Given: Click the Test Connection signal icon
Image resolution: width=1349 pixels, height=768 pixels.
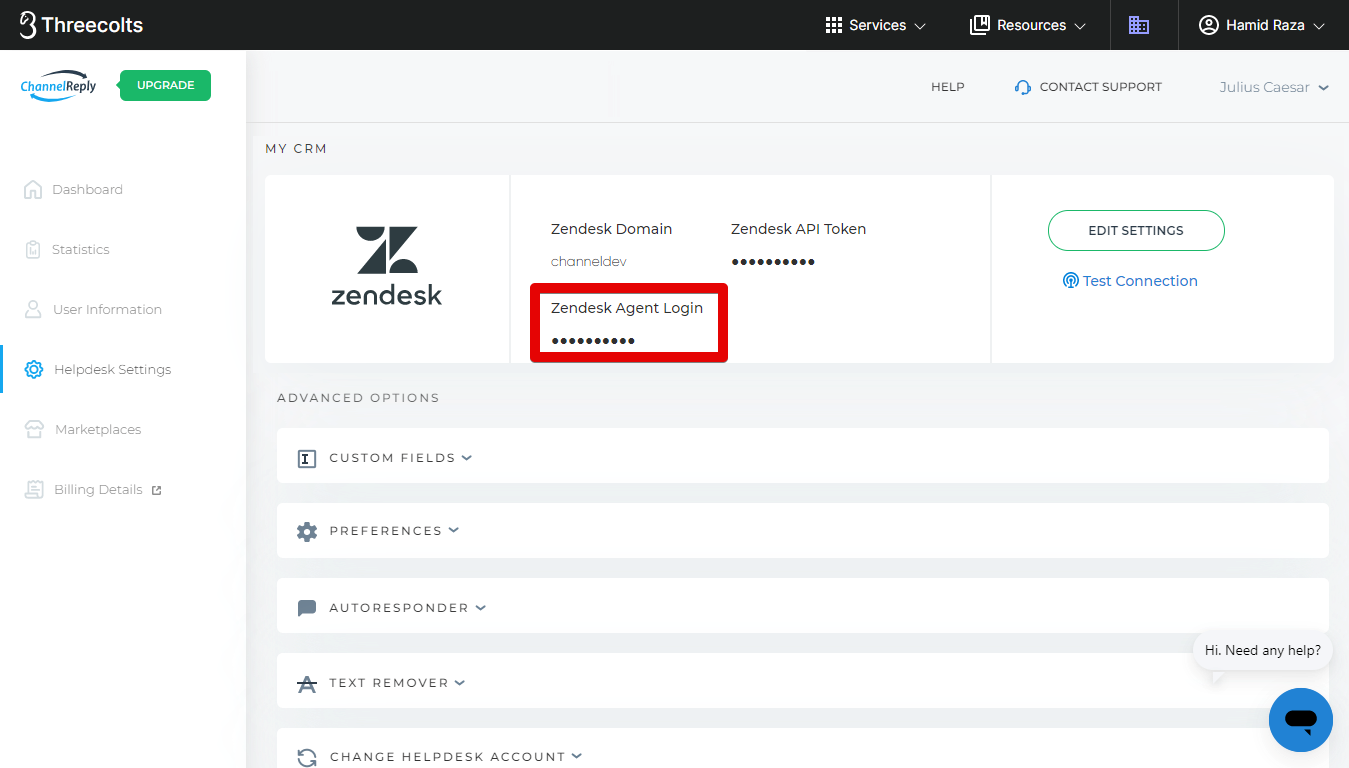Looking at the screenshot, I should click(1071, 281).
